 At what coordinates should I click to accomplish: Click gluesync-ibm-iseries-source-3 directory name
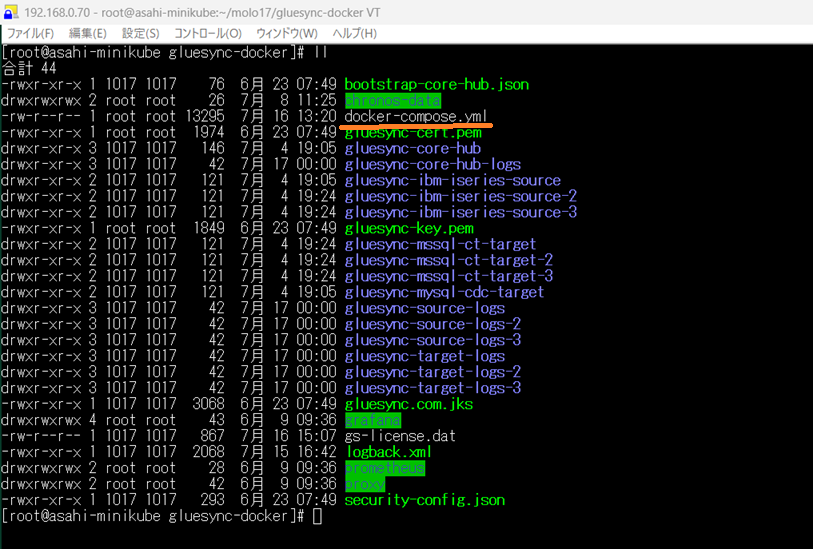click(460, 213)
